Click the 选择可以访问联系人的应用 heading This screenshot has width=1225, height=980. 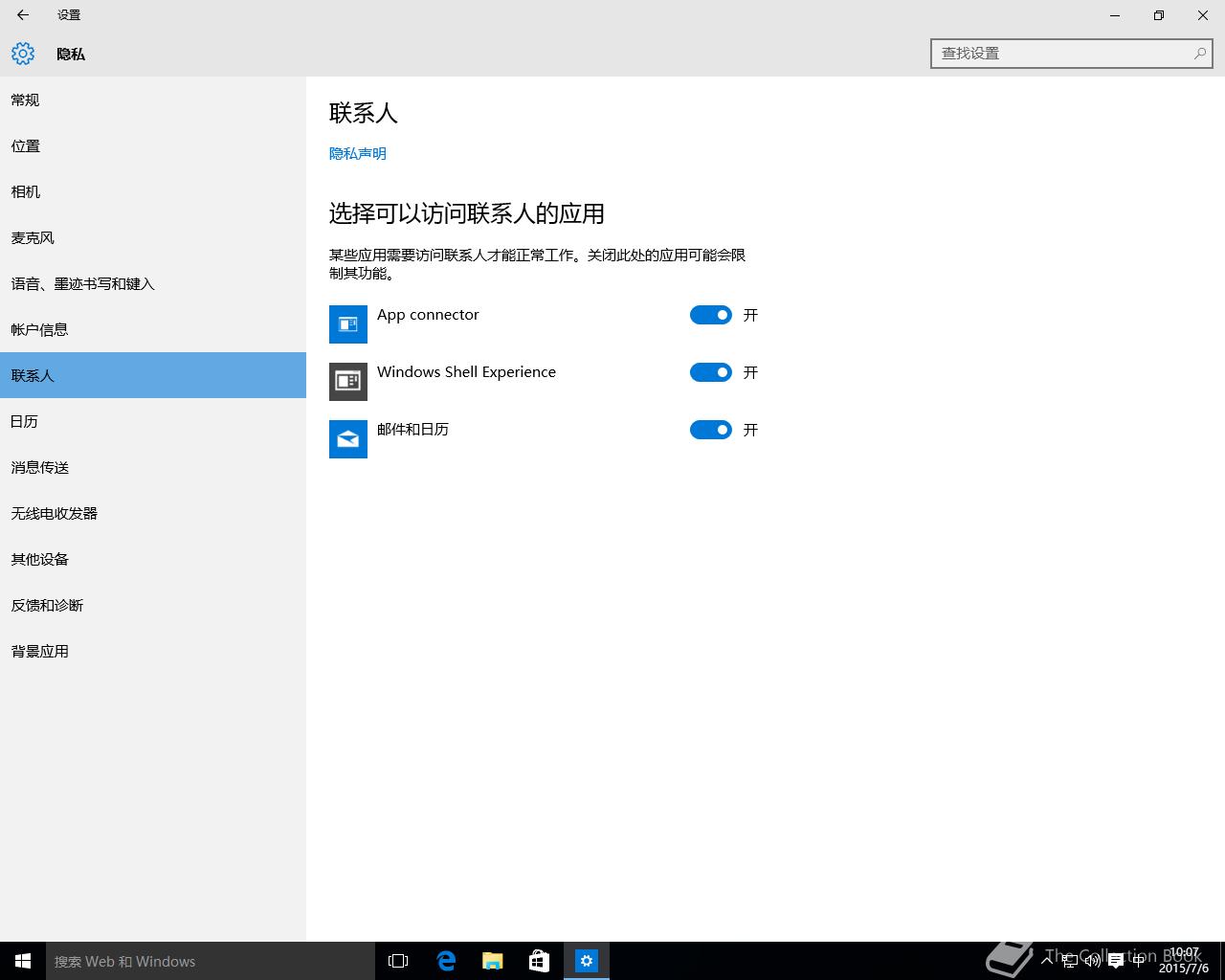(467, 213)
